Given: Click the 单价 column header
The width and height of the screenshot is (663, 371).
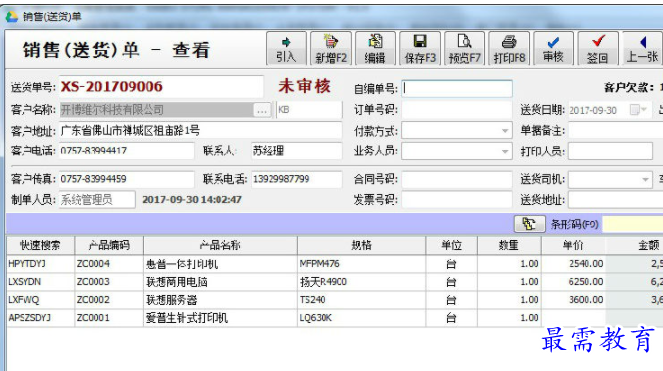Looking at the screenshot, I should click(573, 245).
